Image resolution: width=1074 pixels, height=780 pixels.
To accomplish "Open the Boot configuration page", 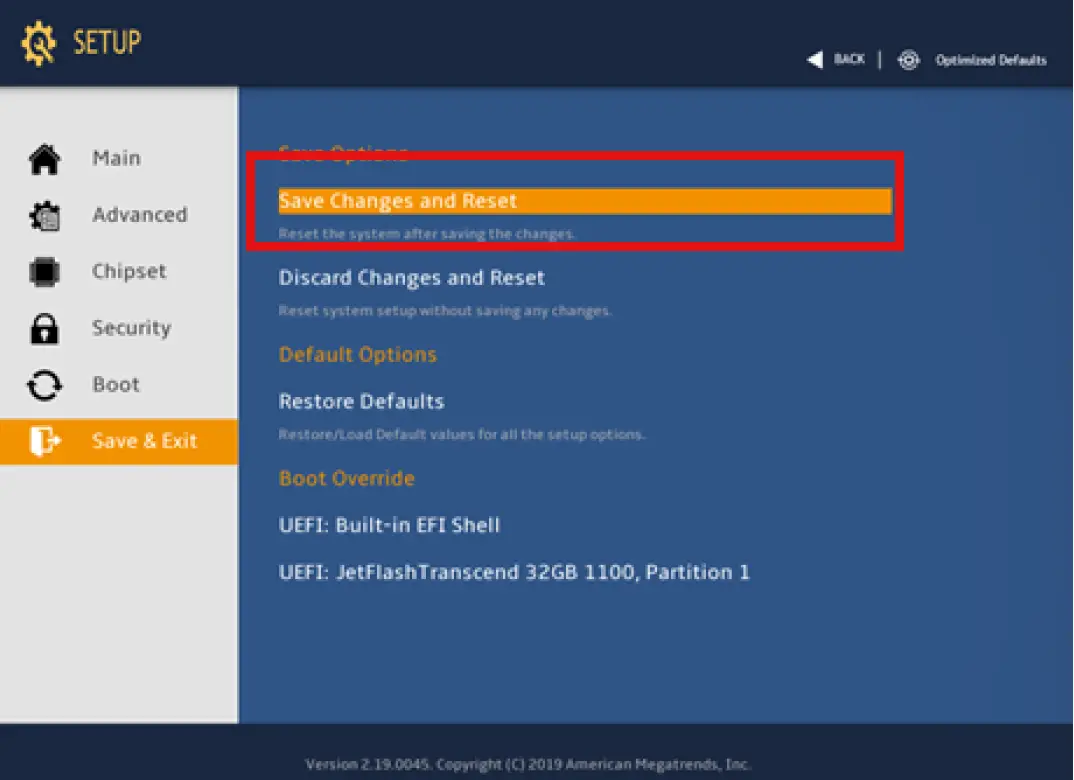I will (x=115, y=384).
